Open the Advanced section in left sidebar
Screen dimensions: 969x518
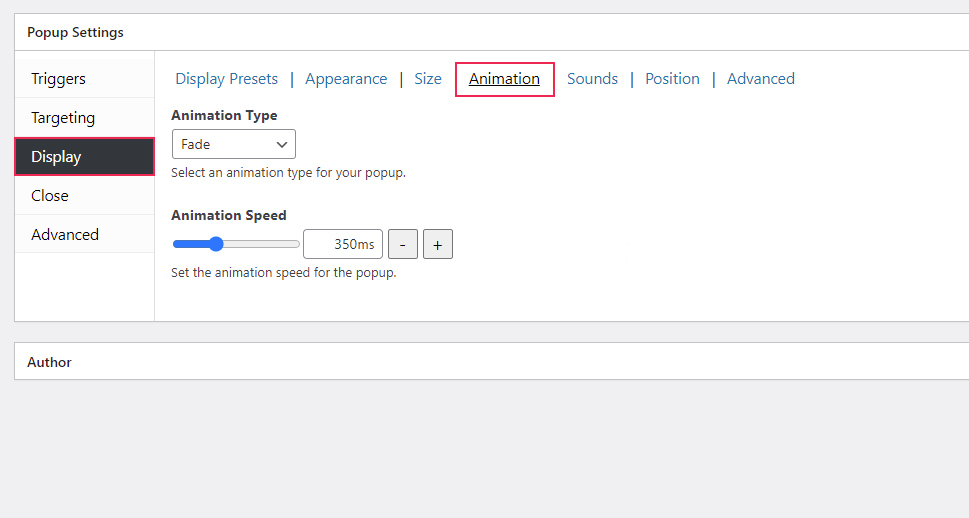pyautogui.click(x=65, y=235)
